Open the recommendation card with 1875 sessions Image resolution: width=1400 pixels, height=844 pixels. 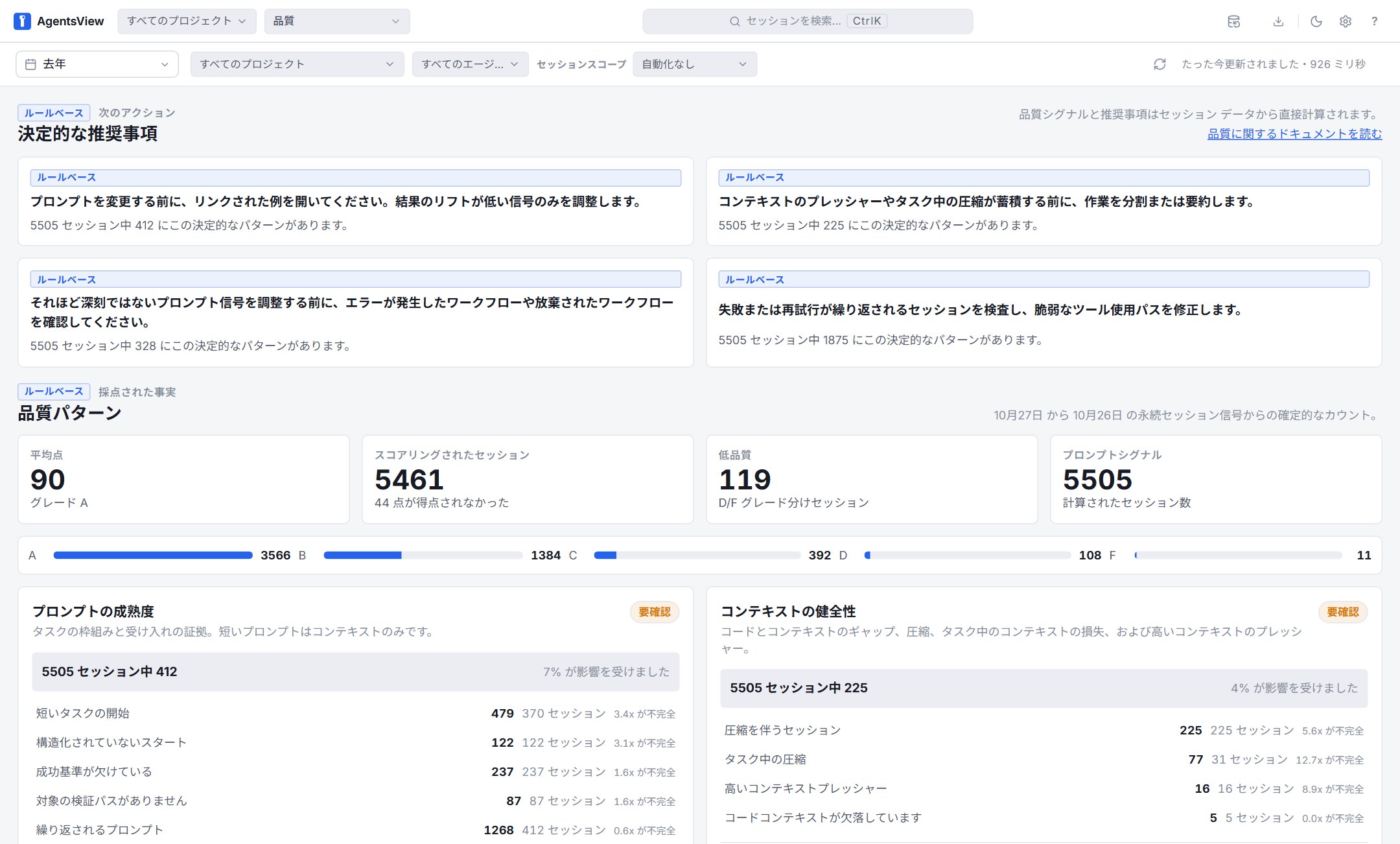click(1044, 312)
